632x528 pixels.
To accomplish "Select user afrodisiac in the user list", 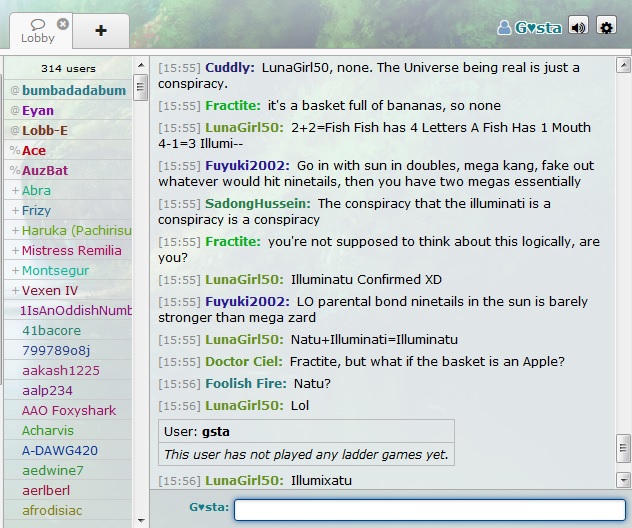I will (x=68, y=510).
